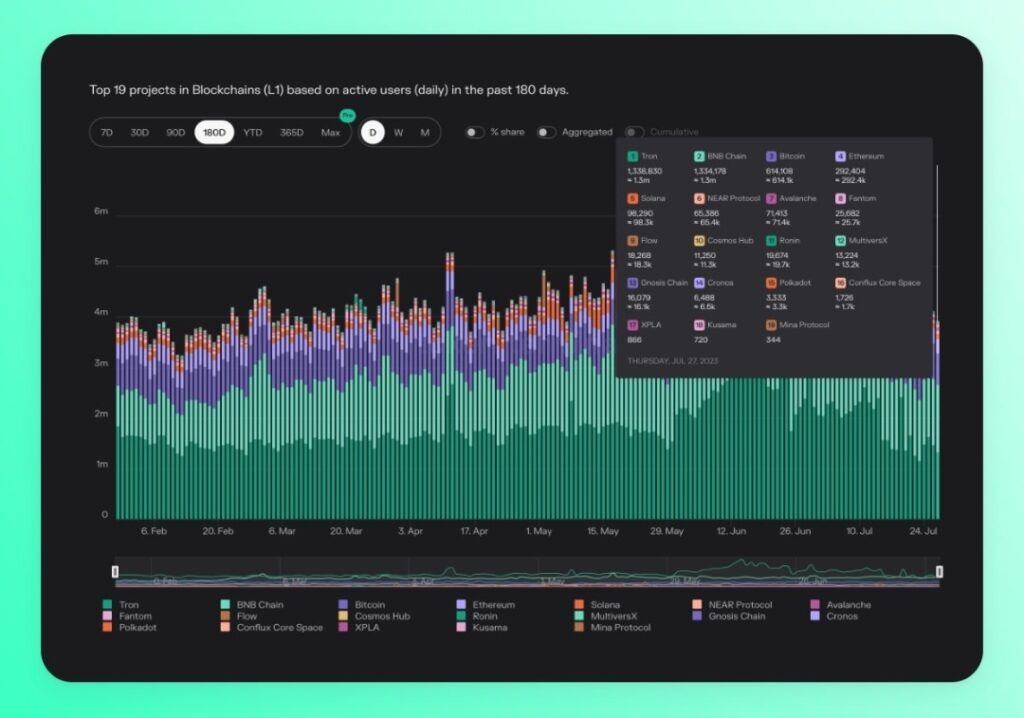1024x718 pixels.
Task: Click rank badge beside Gnosis Chain in tooltip
Action: (x=632, y=283)
